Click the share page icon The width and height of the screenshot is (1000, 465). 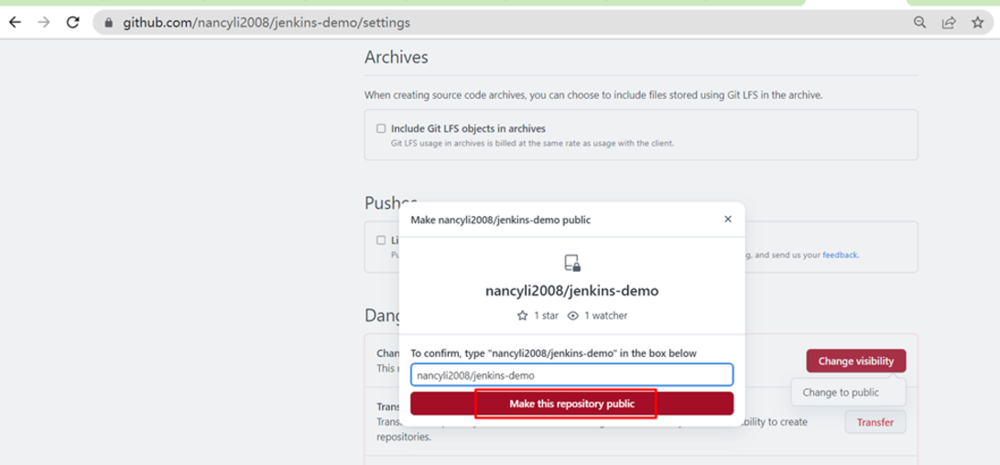949,22
